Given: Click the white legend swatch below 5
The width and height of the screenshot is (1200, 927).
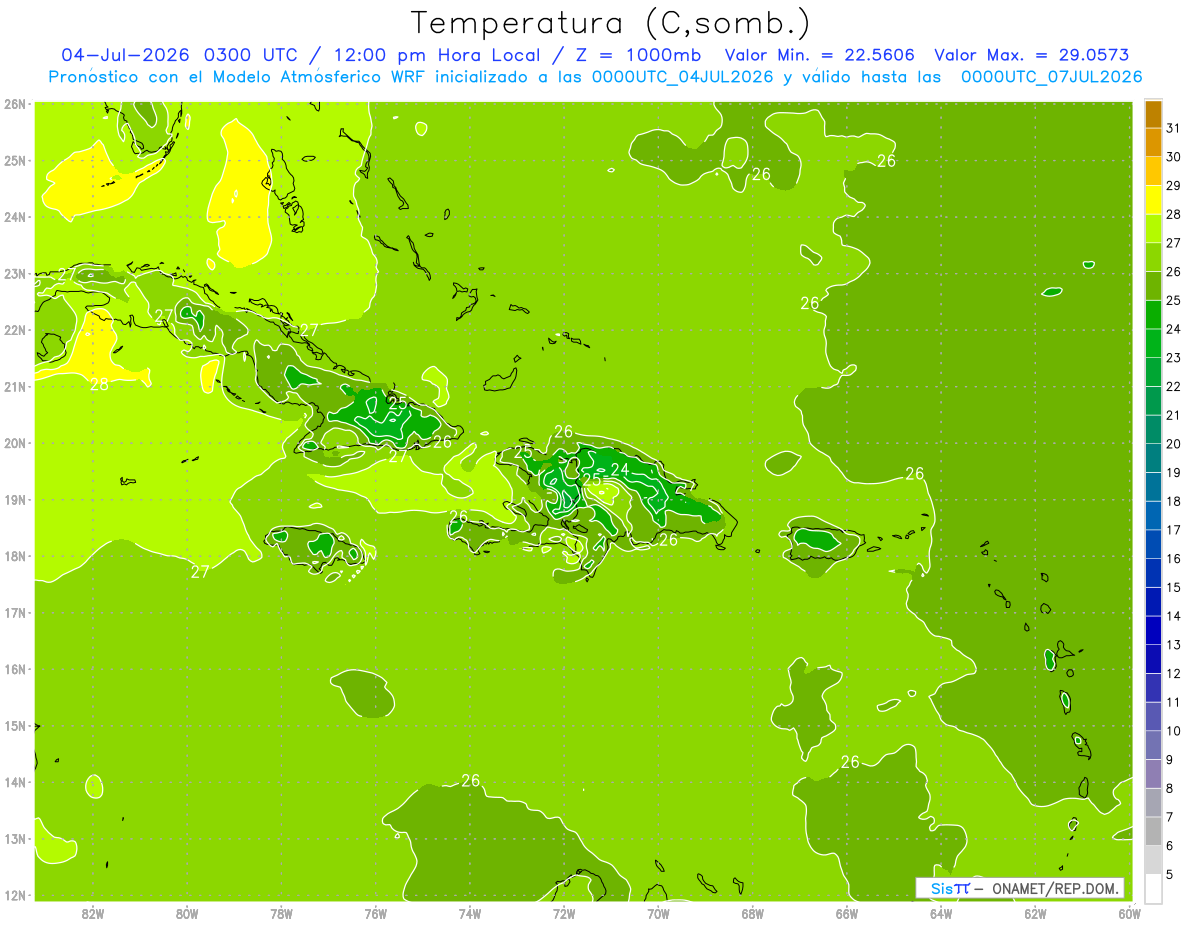Looking at the screenshot, I should click(1153, 888).
